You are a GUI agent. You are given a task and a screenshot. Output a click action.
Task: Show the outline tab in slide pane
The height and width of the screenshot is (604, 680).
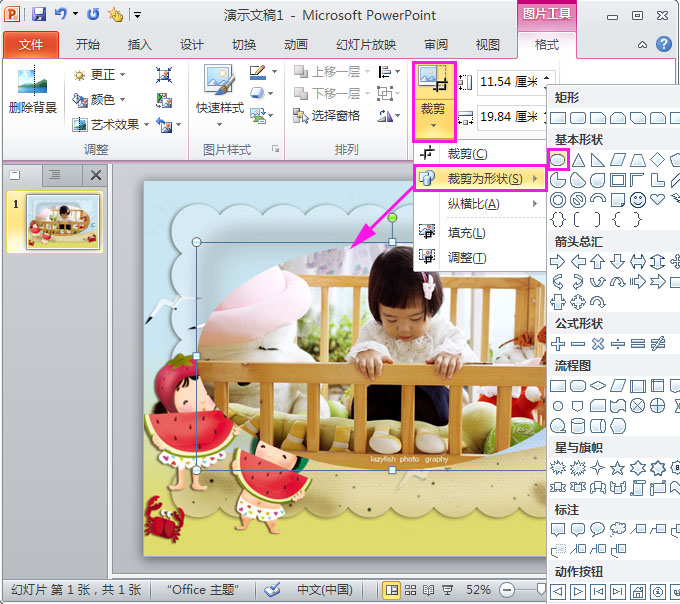55,175
